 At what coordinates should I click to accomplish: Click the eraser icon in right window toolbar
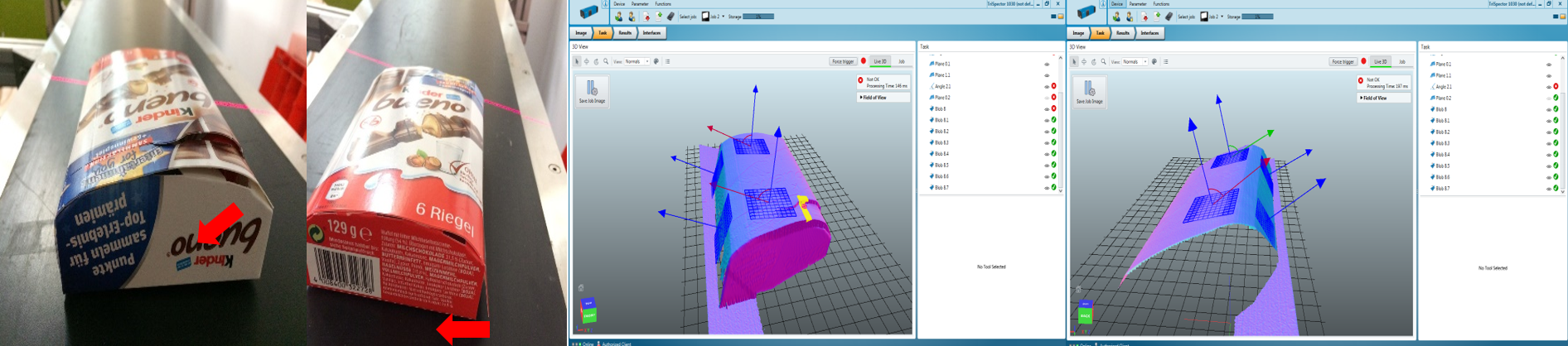tap(1169, 17)
